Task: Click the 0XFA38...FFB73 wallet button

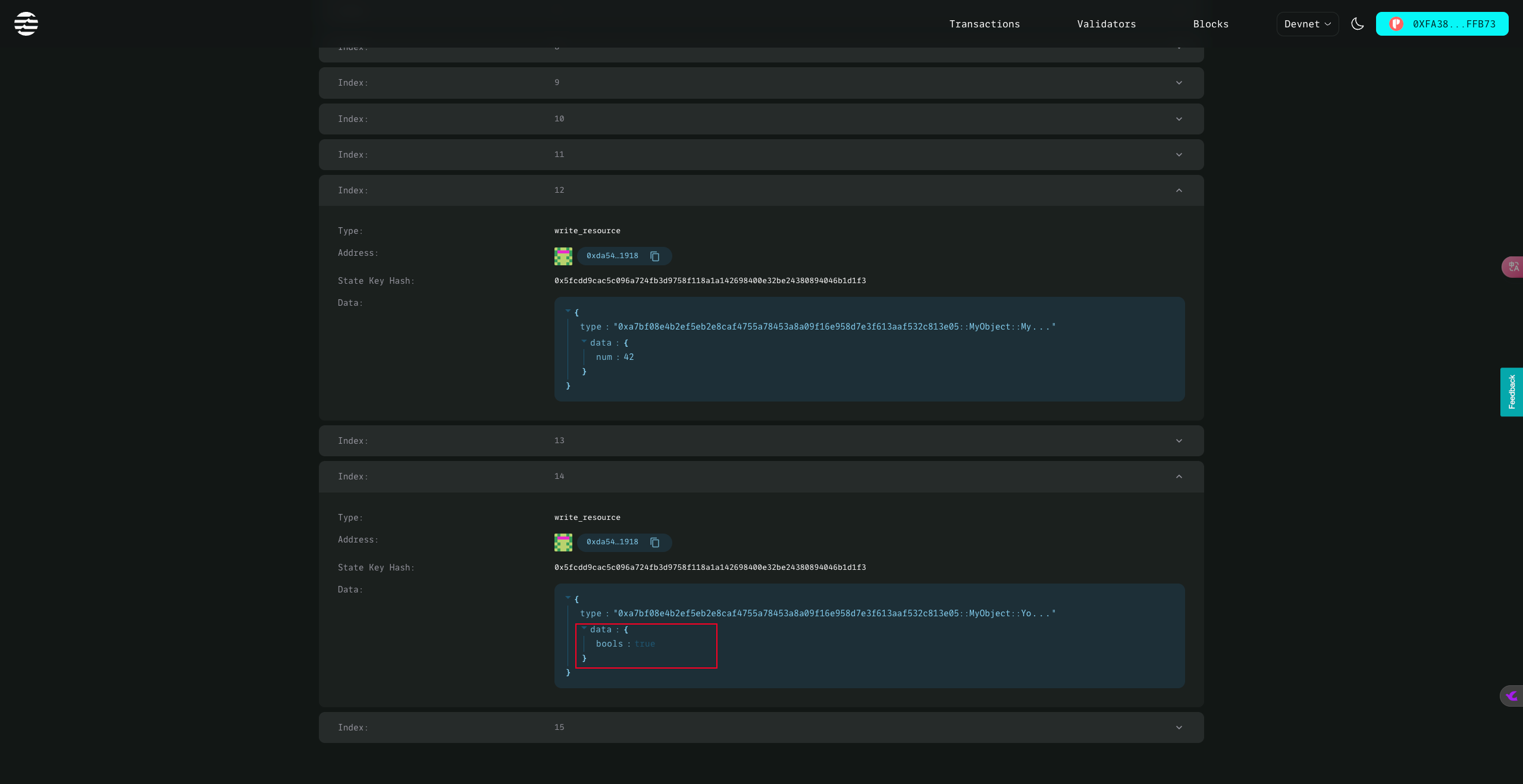Action: click(x=1442, y=24)
